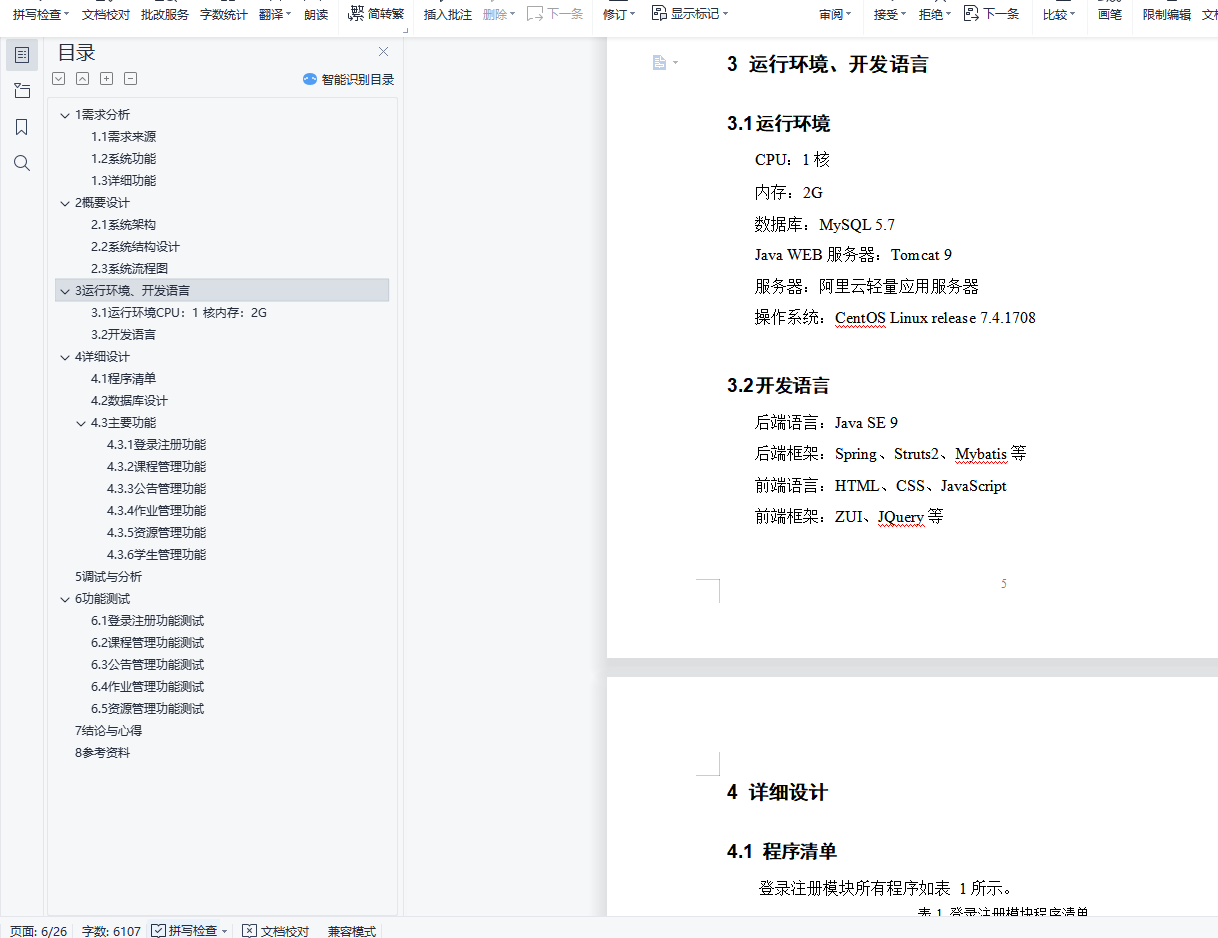
Task: Click the expand-all outline levels icon
Action: click(59, 79)
